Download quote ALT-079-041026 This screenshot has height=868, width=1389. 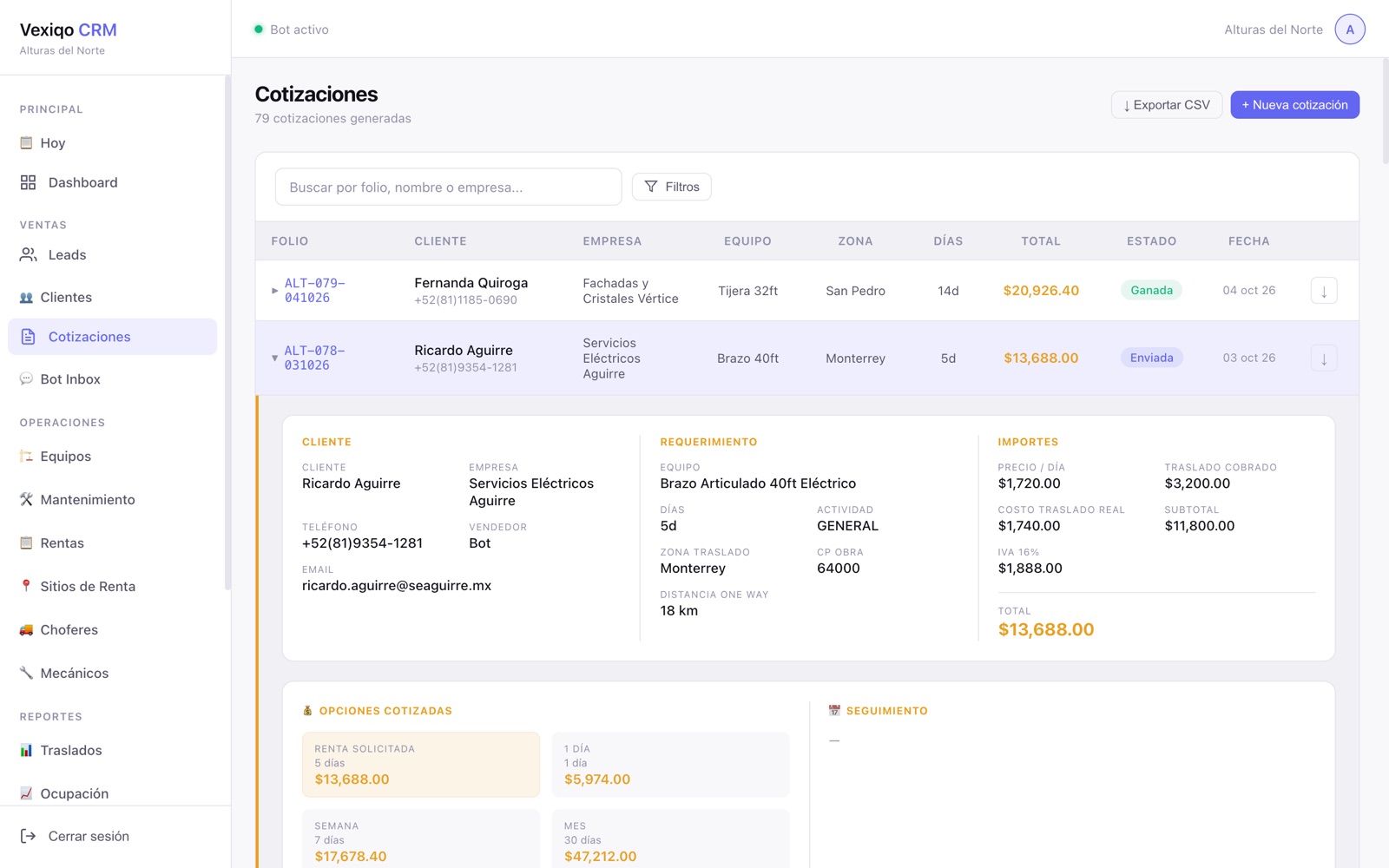(x=1324, y=291)
